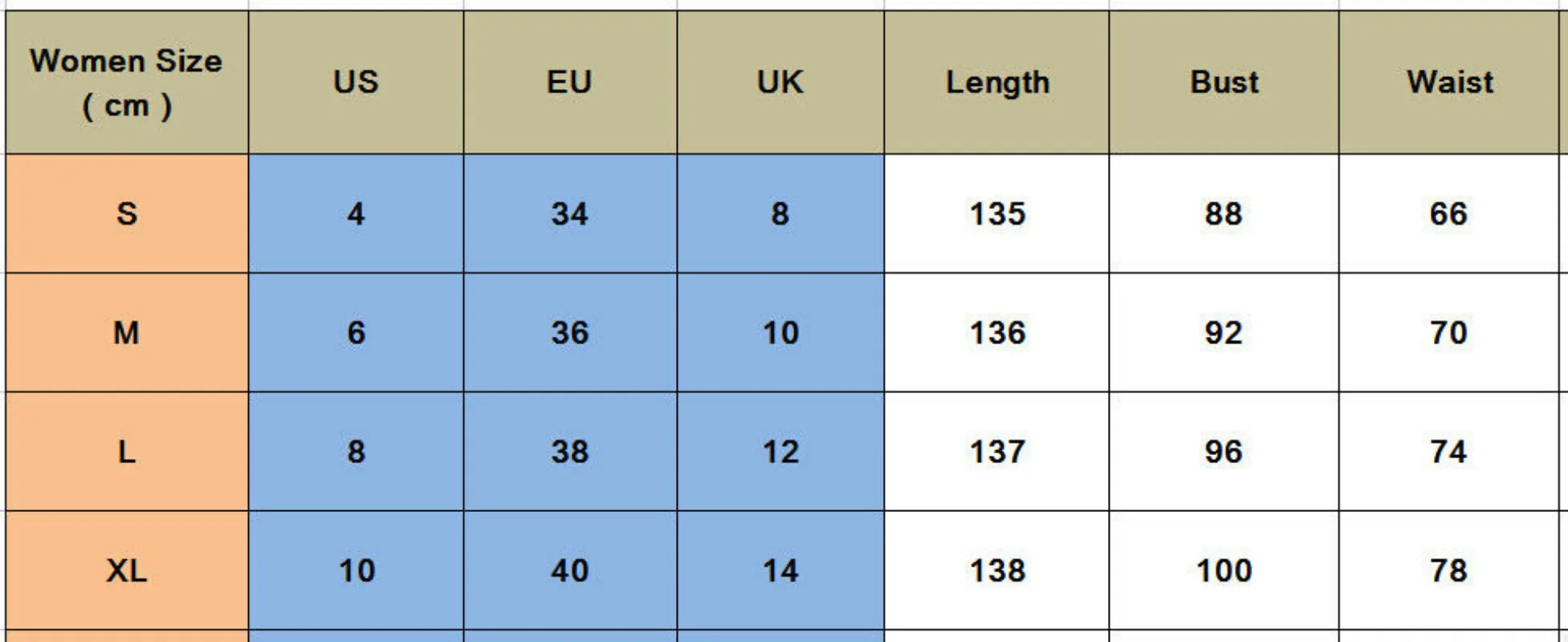Click the EU 36 cell

coord(570,332)
